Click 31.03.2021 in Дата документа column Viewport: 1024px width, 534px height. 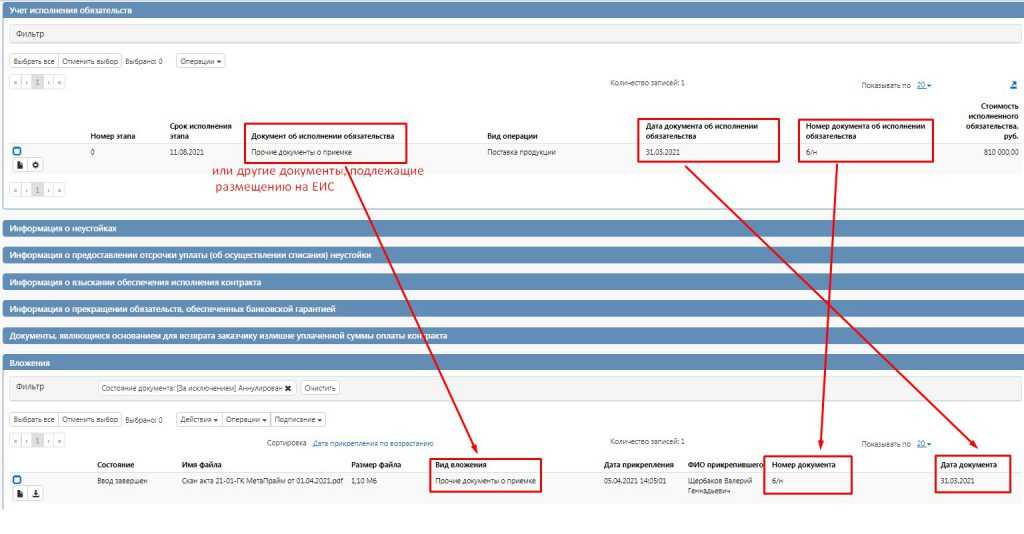click(x=957, y=481)
